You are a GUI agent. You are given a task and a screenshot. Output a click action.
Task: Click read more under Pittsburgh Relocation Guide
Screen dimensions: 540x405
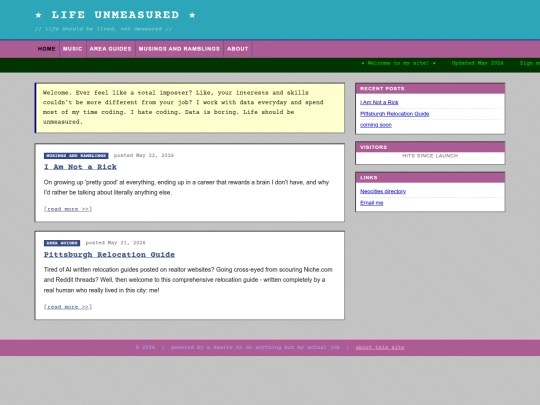point(68,307)
